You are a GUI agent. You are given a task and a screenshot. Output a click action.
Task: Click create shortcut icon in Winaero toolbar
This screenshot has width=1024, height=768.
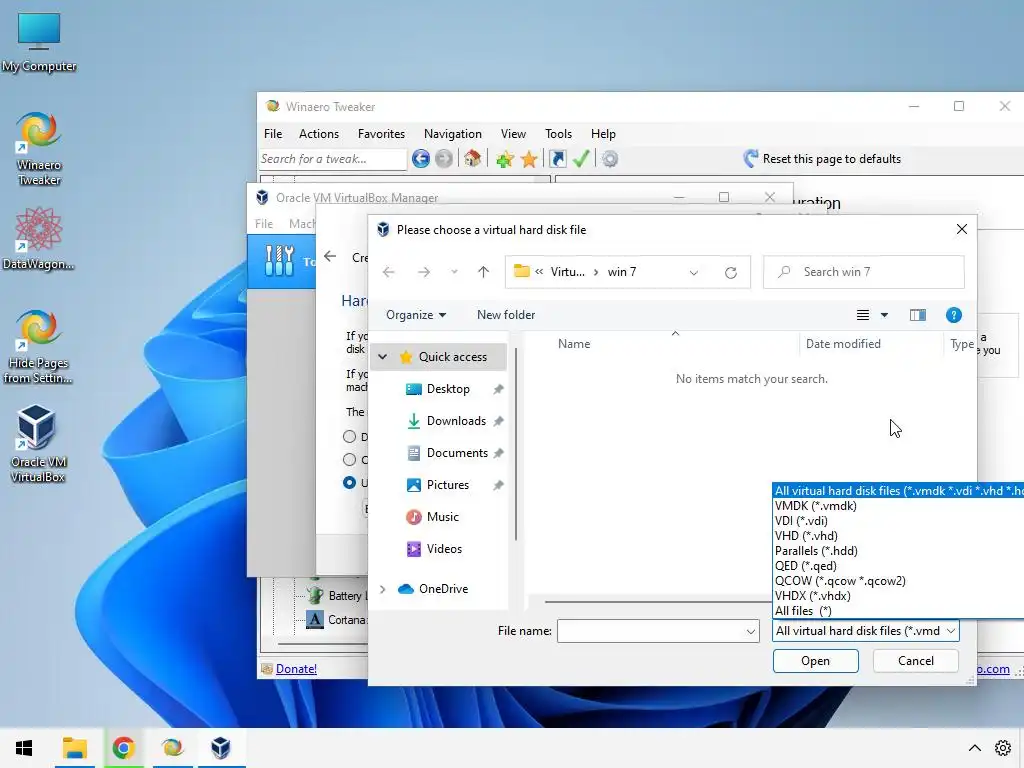[558, 159]
